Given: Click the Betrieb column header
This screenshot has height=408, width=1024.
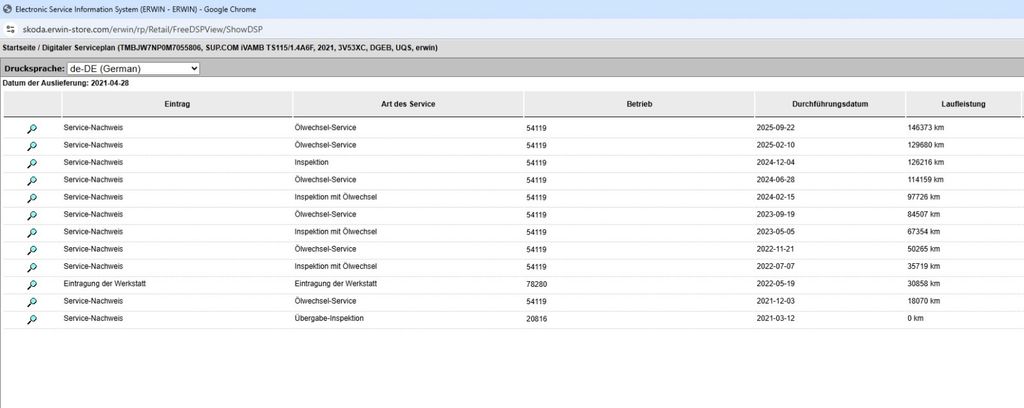Looking at the screenshot, I should [639, 104].
